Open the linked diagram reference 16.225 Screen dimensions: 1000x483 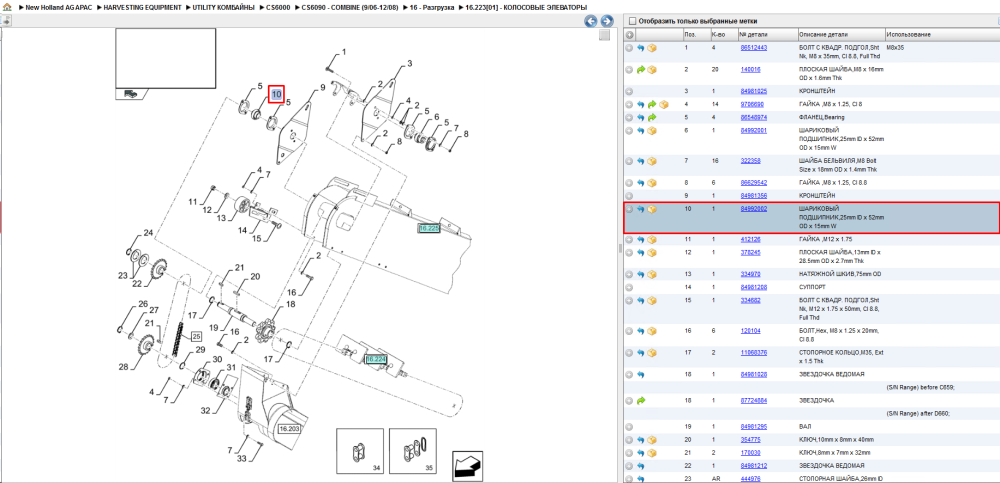pyautogui.click(x=429, y=228)
